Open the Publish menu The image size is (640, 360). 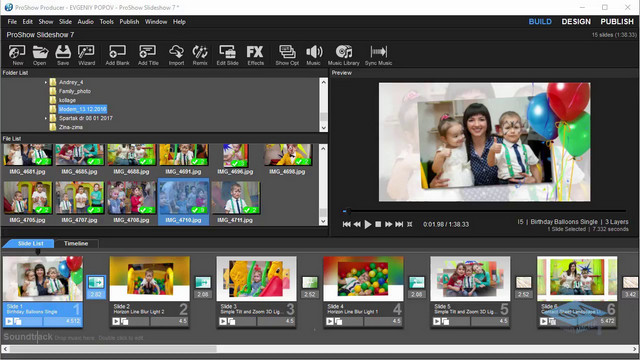[x=129, y=22]
